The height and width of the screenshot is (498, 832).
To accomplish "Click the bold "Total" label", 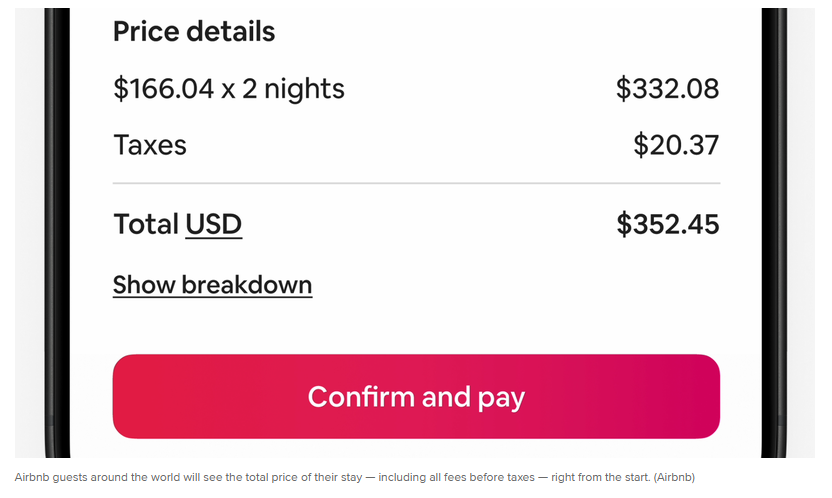I will pos(145,223).
